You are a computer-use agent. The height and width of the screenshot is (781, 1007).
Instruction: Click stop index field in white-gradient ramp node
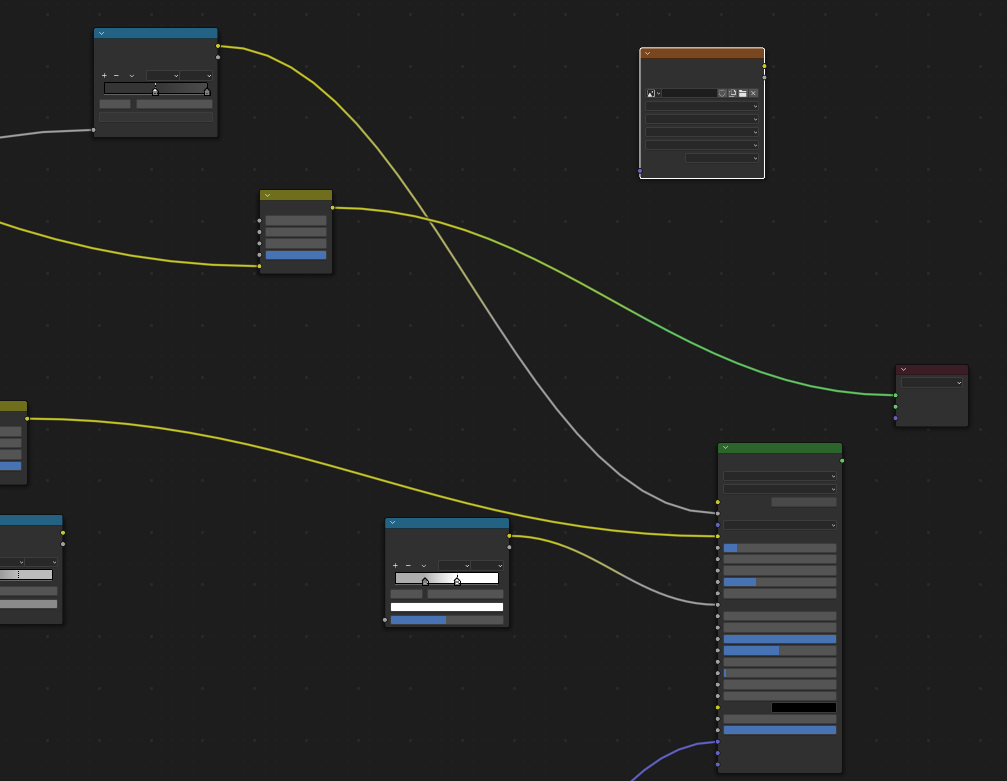pos(407,594)
